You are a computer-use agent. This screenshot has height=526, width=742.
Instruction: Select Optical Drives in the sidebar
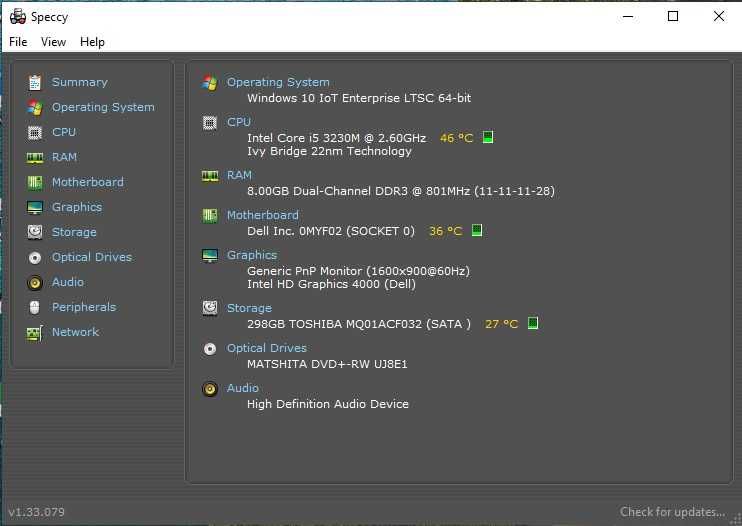(x=92, y=257)
